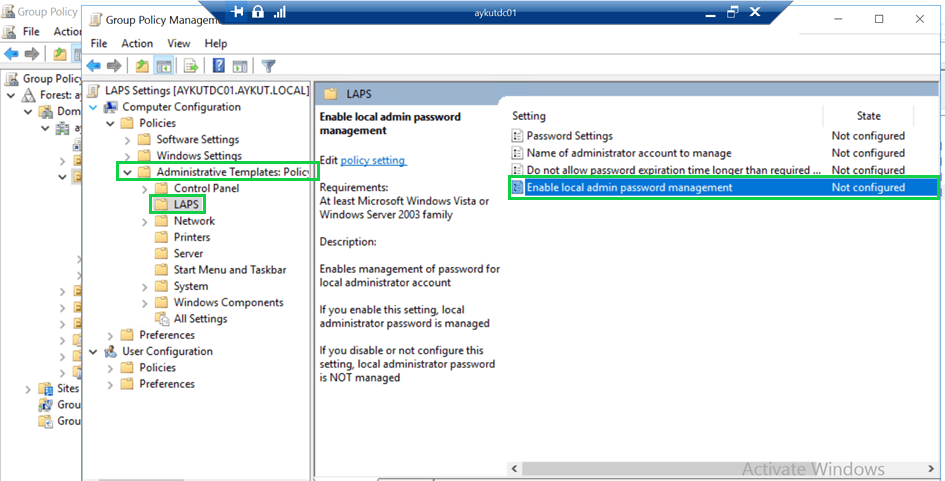Screen dimensions: 945x481
Task: Toggle the Show/Hide Console Tree icon
Action: (164, 66)
